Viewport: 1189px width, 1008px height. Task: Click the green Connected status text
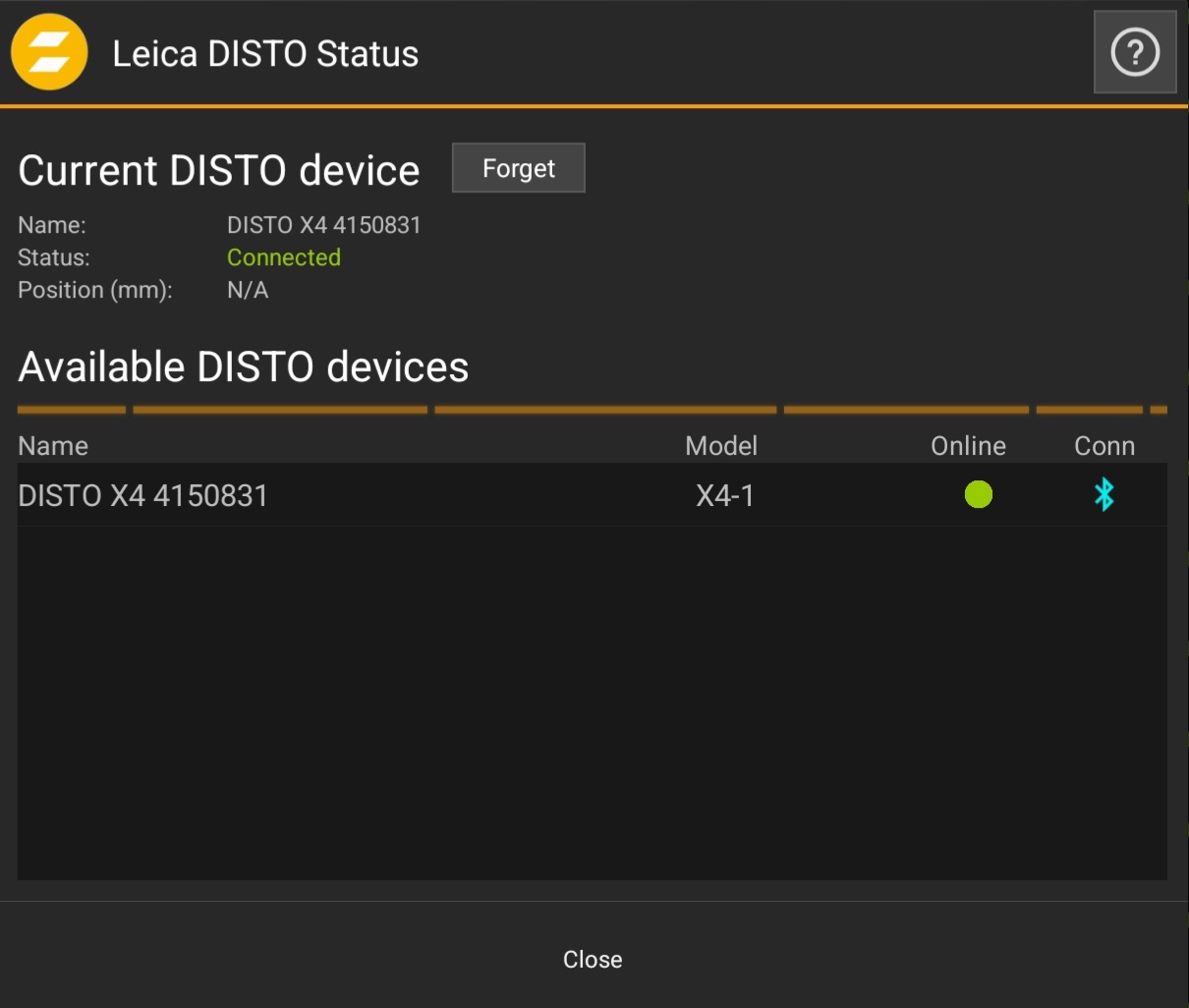(x=284, y=257)
